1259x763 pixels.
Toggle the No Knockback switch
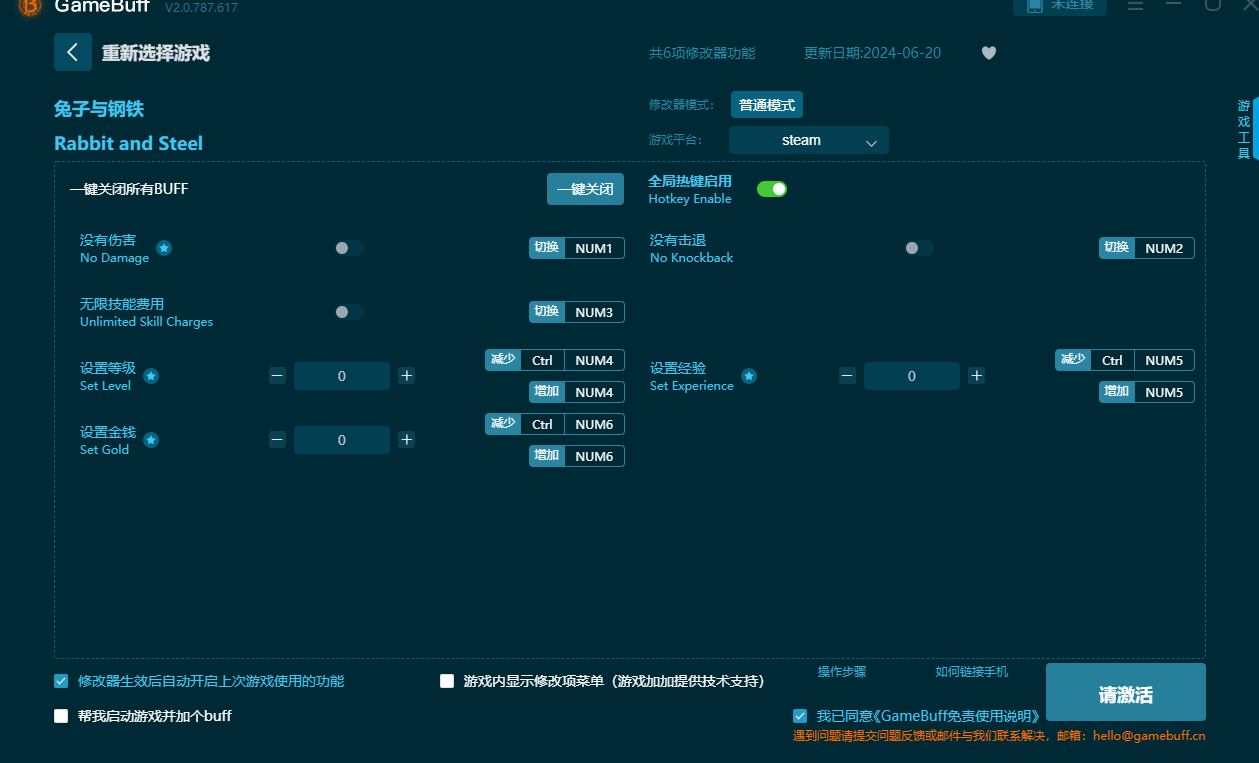(x=919, y=248)
